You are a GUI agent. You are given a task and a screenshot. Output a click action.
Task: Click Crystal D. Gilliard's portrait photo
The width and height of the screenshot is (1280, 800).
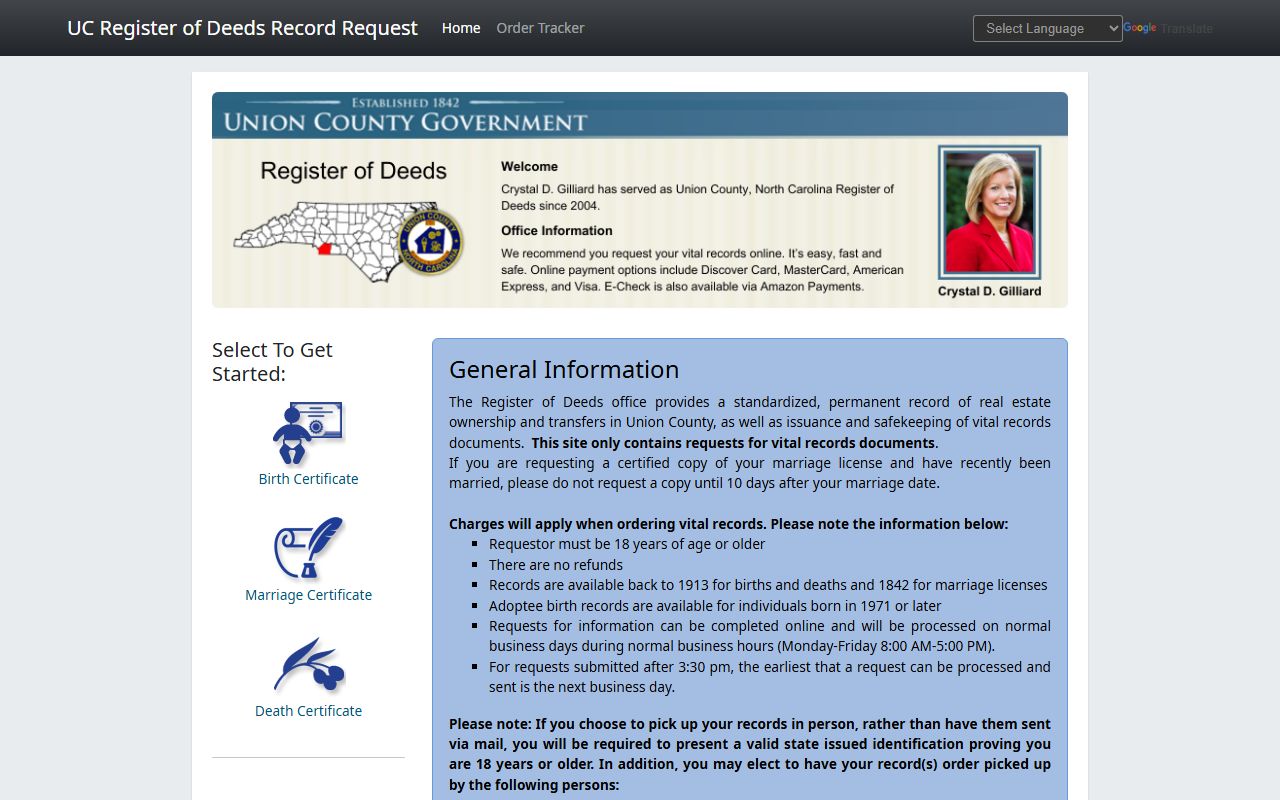[989, 212]
